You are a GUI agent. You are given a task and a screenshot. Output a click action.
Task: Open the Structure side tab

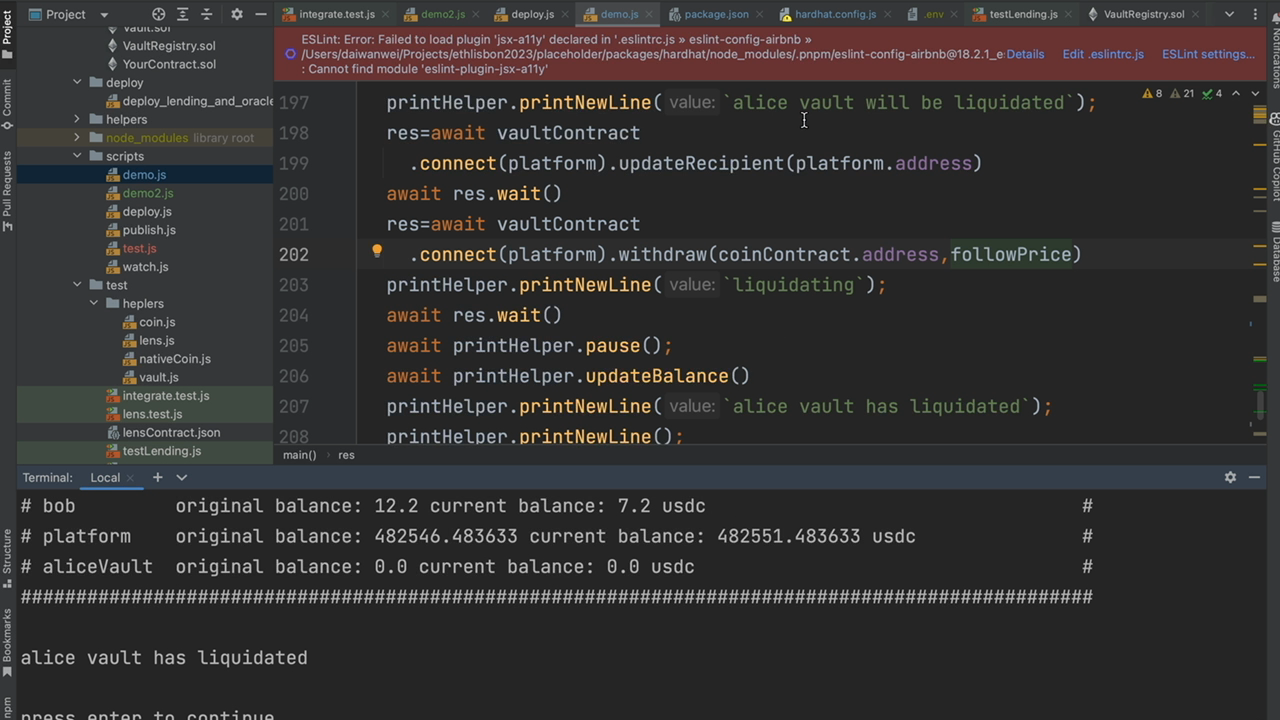[x=7, y=558]
